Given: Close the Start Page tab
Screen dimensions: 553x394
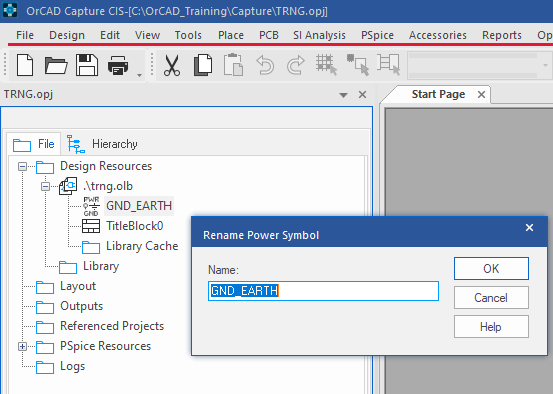Looking at the screenshot, I should 481,95.
